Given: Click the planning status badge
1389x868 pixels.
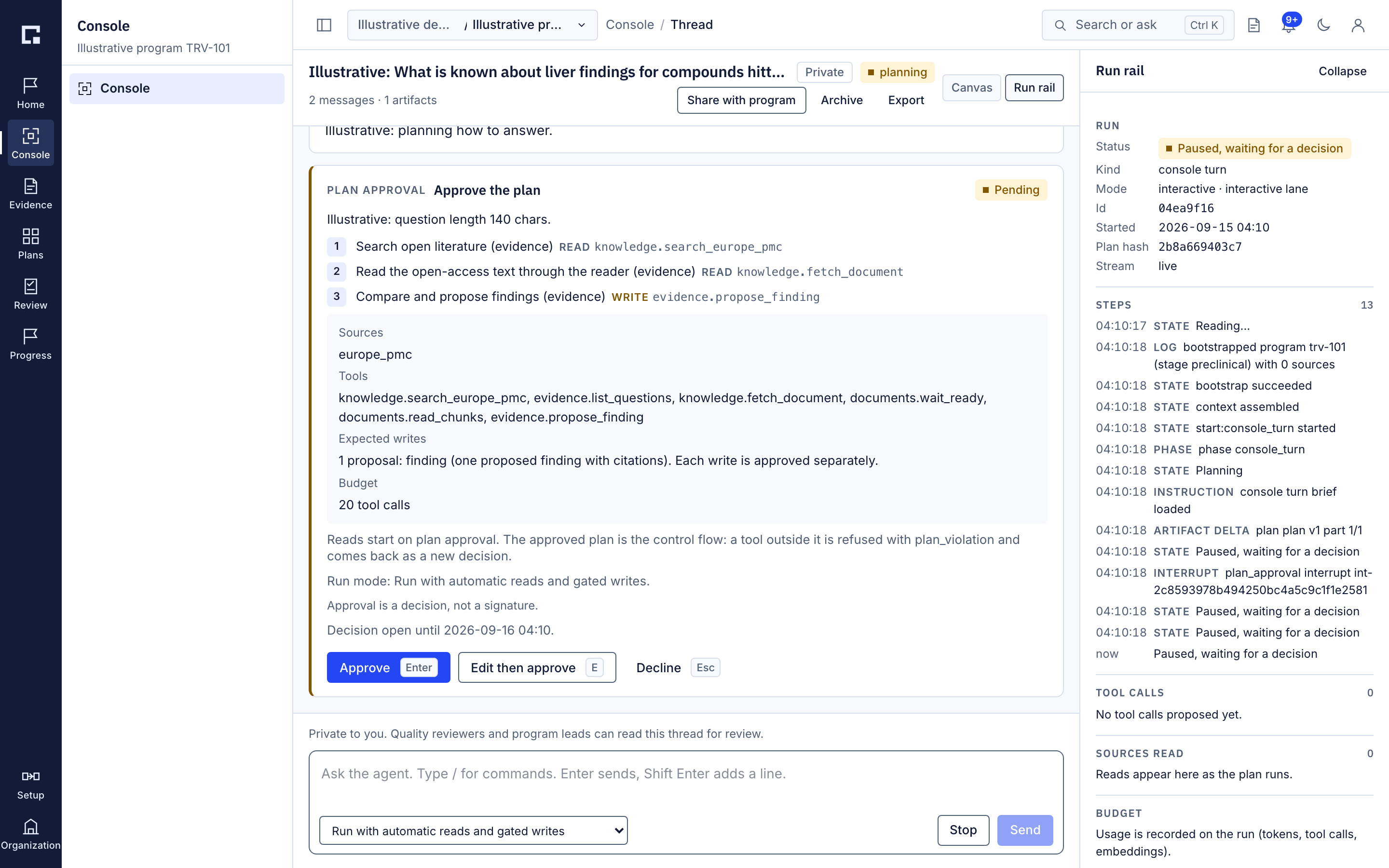Looking at the screenshot, I should pyautogui.click(x=897, y=72).
